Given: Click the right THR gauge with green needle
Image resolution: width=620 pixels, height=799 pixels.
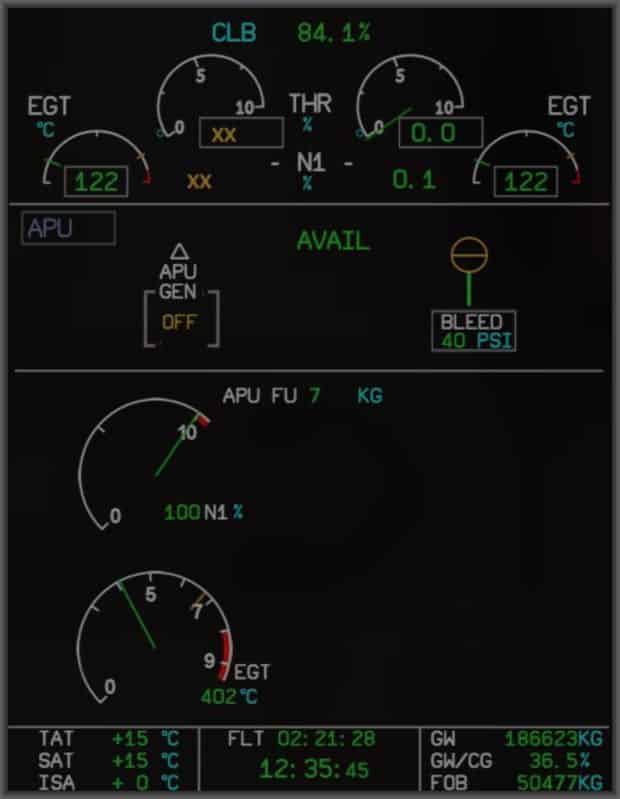Looking at the screenshot, I should click(x=410, y=96).
